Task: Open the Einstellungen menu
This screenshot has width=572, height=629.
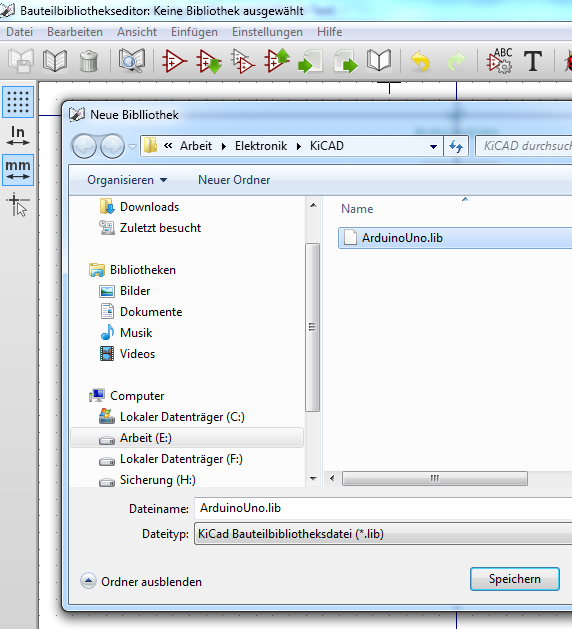Action: click(x=267, y=32)
